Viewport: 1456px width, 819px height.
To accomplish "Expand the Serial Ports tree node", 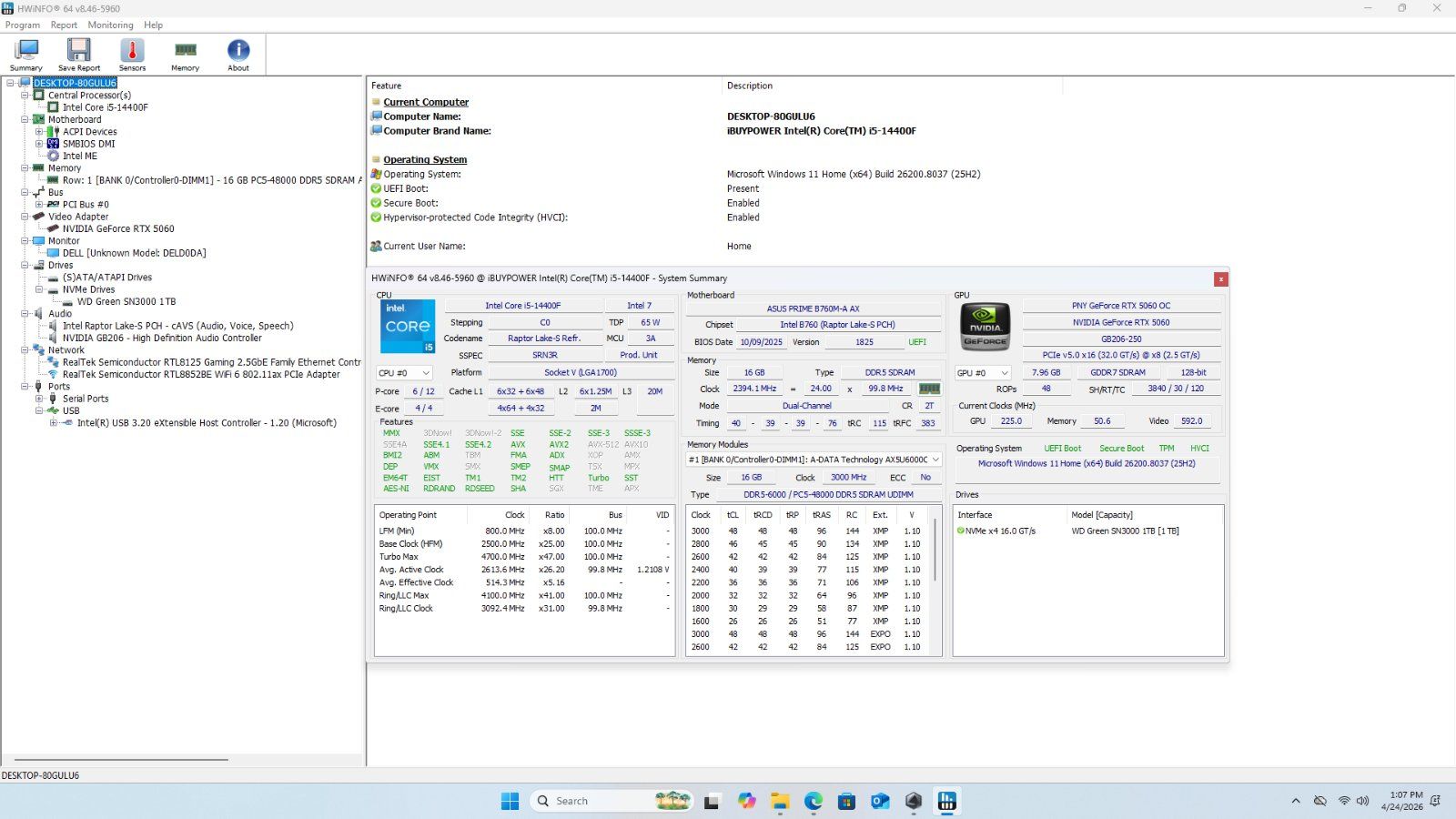I will pyautogui.click(x=39, y=399).
